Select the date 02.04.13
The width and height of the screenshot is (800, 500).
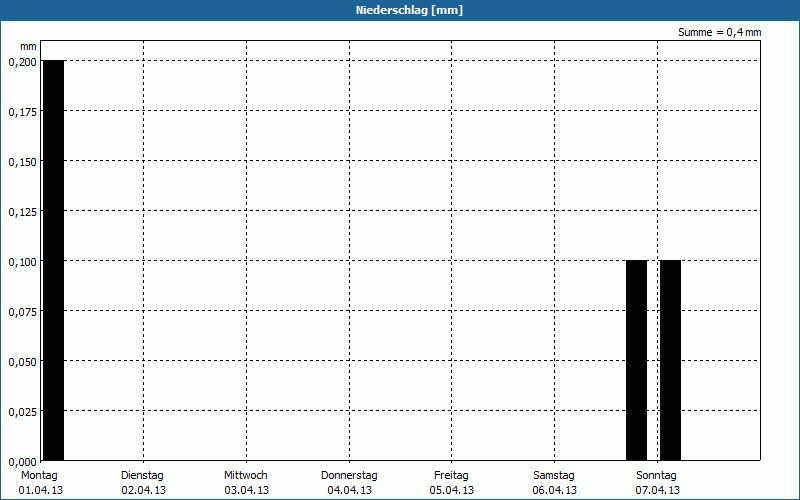tap(143, 490)
